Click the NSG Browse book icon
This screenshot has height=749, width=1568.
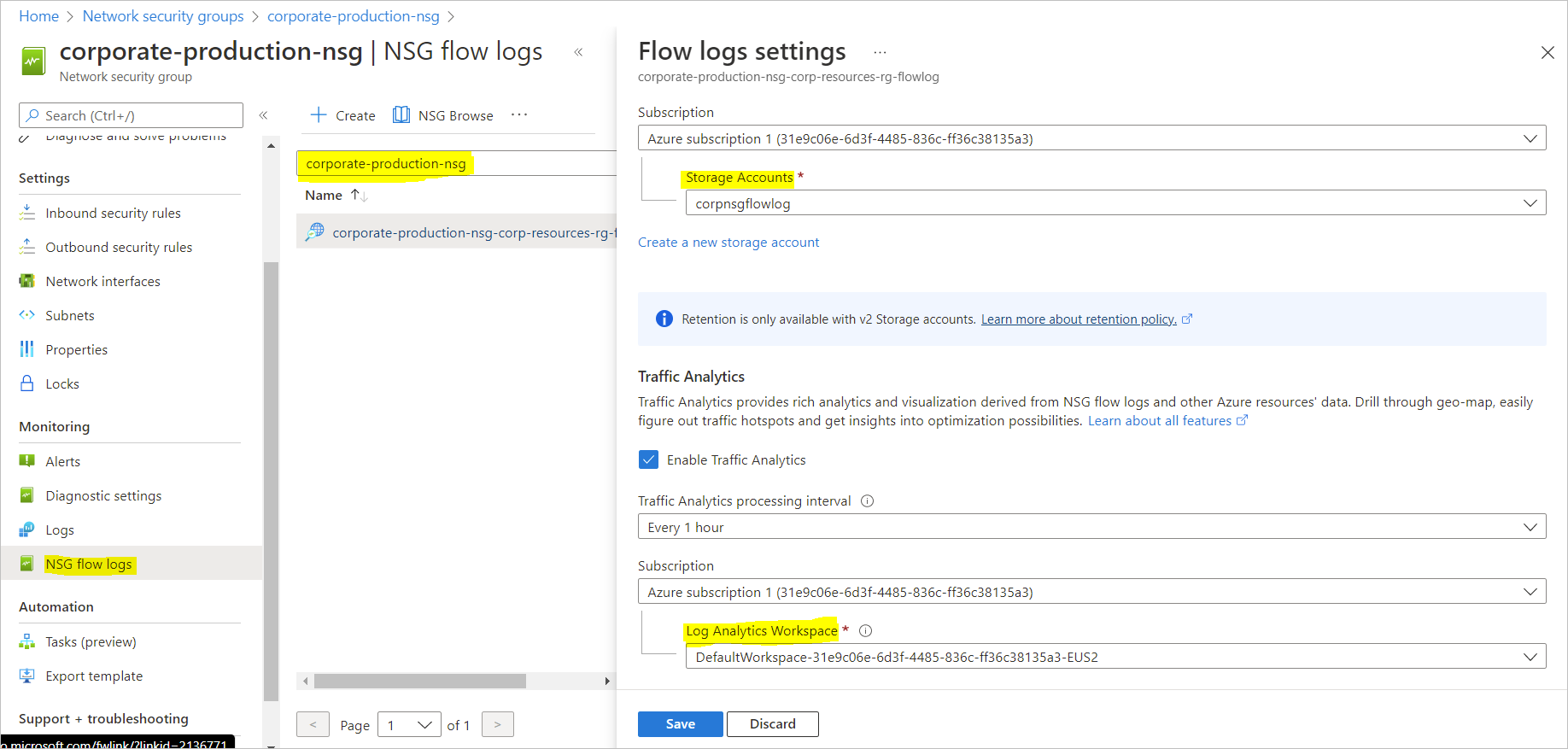point(401,115)
